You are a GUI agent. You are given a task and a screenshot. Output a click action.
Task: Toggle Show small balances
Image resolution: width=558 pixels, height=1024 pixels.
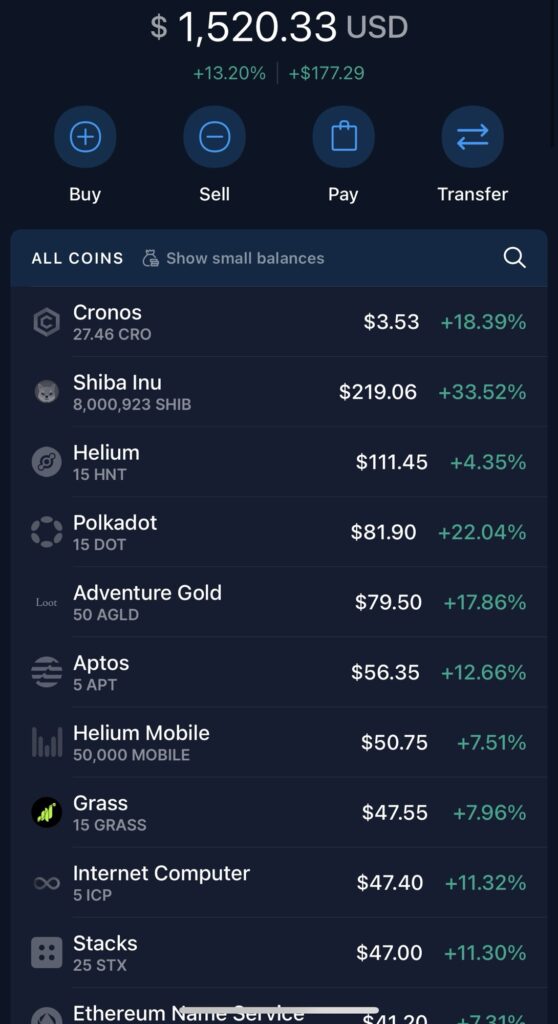(233, 258)
